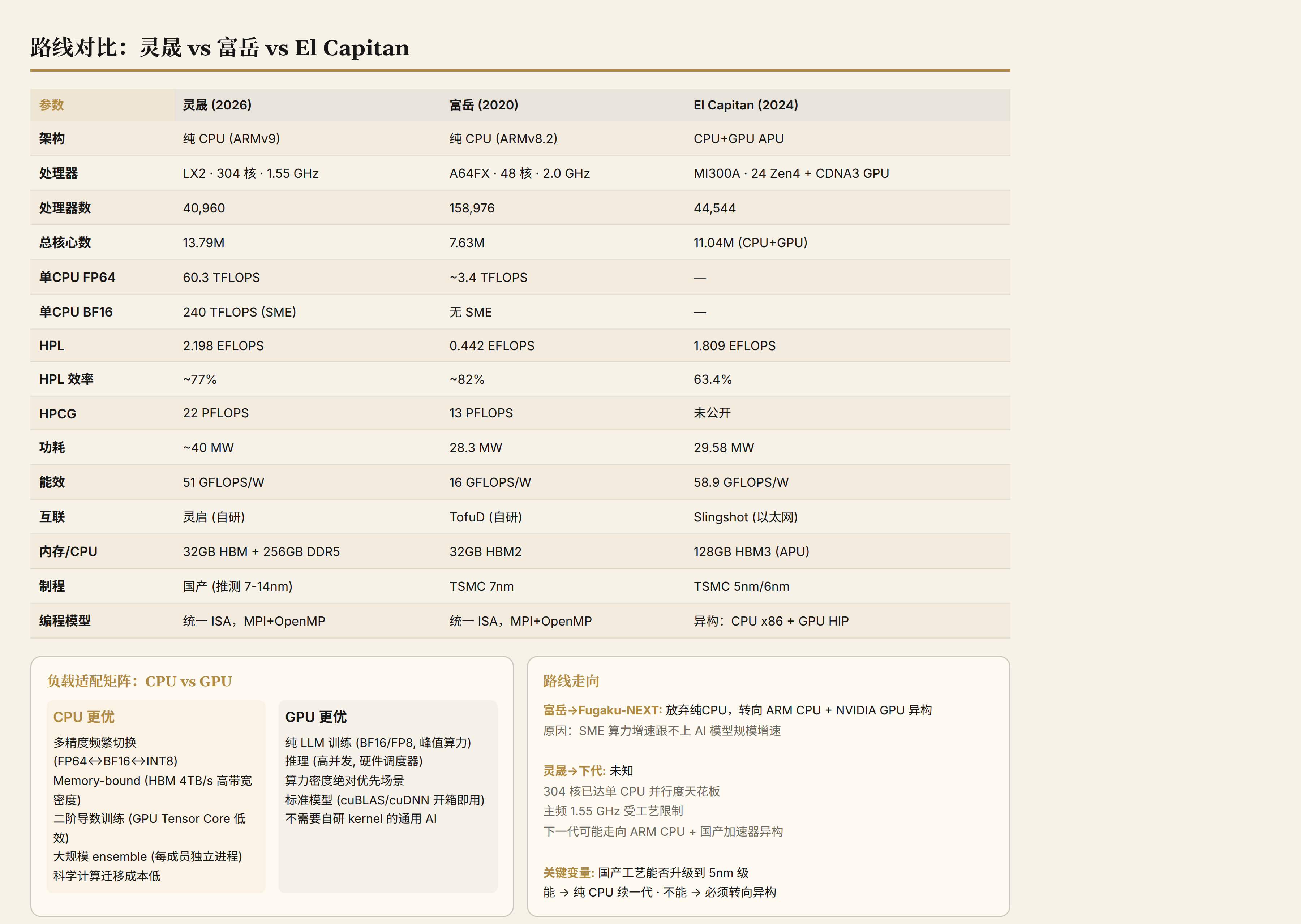This screenshot has height=924, width=1301.
Task: Click the line 科学计算迁移成本低
Action: tap(107, 876)
